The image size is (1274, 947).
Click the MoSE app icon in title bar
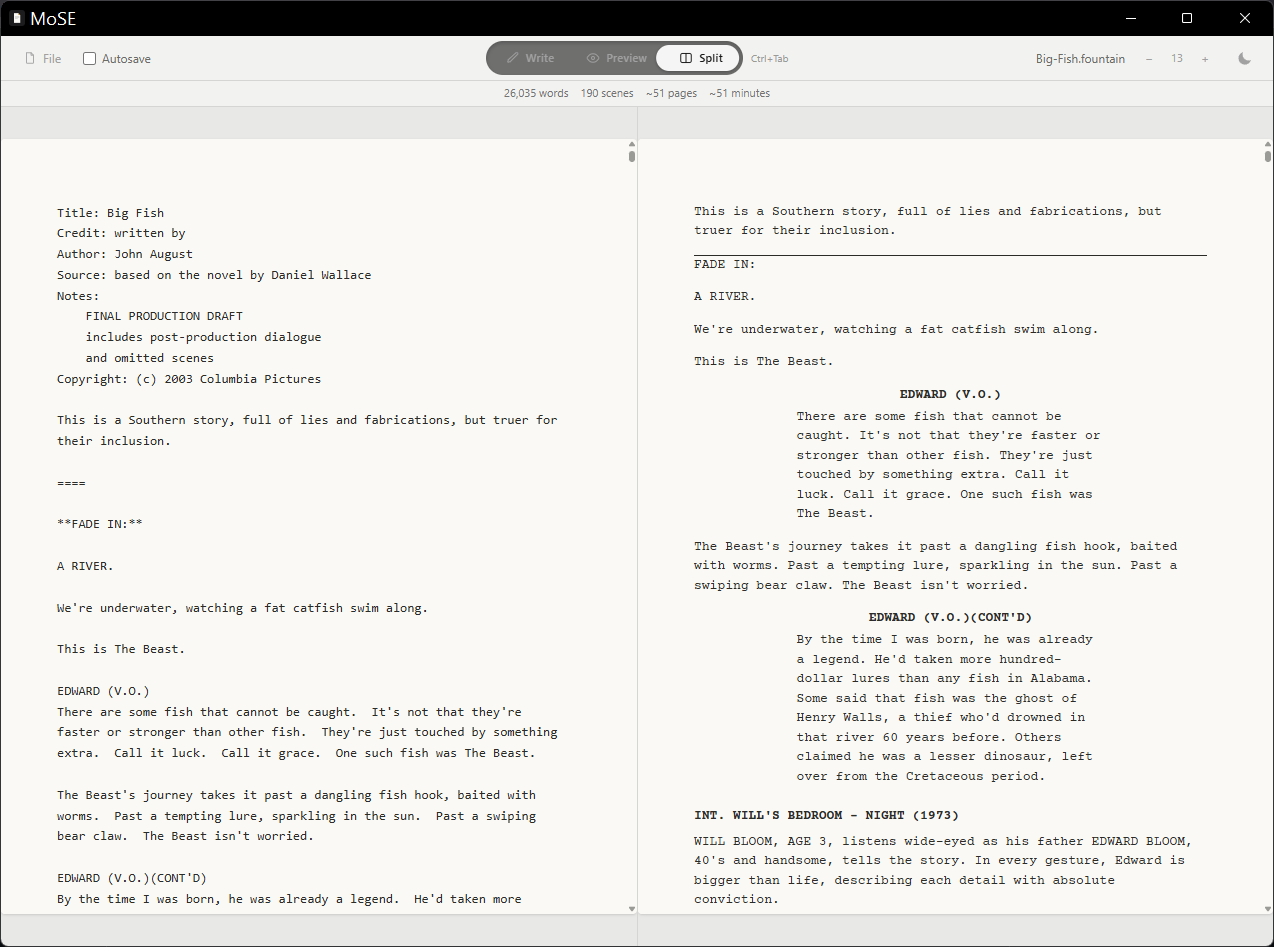click(17, 18)
